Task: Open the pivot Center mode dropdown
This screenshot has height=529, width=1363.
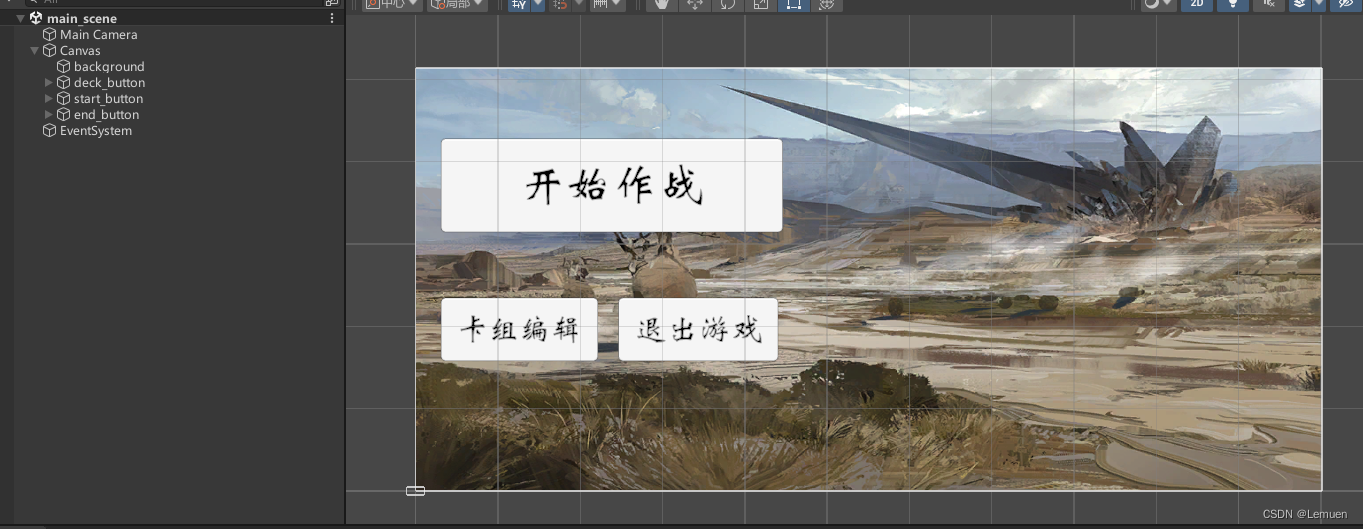Action: pyautogui.click(x=392, y=4)
